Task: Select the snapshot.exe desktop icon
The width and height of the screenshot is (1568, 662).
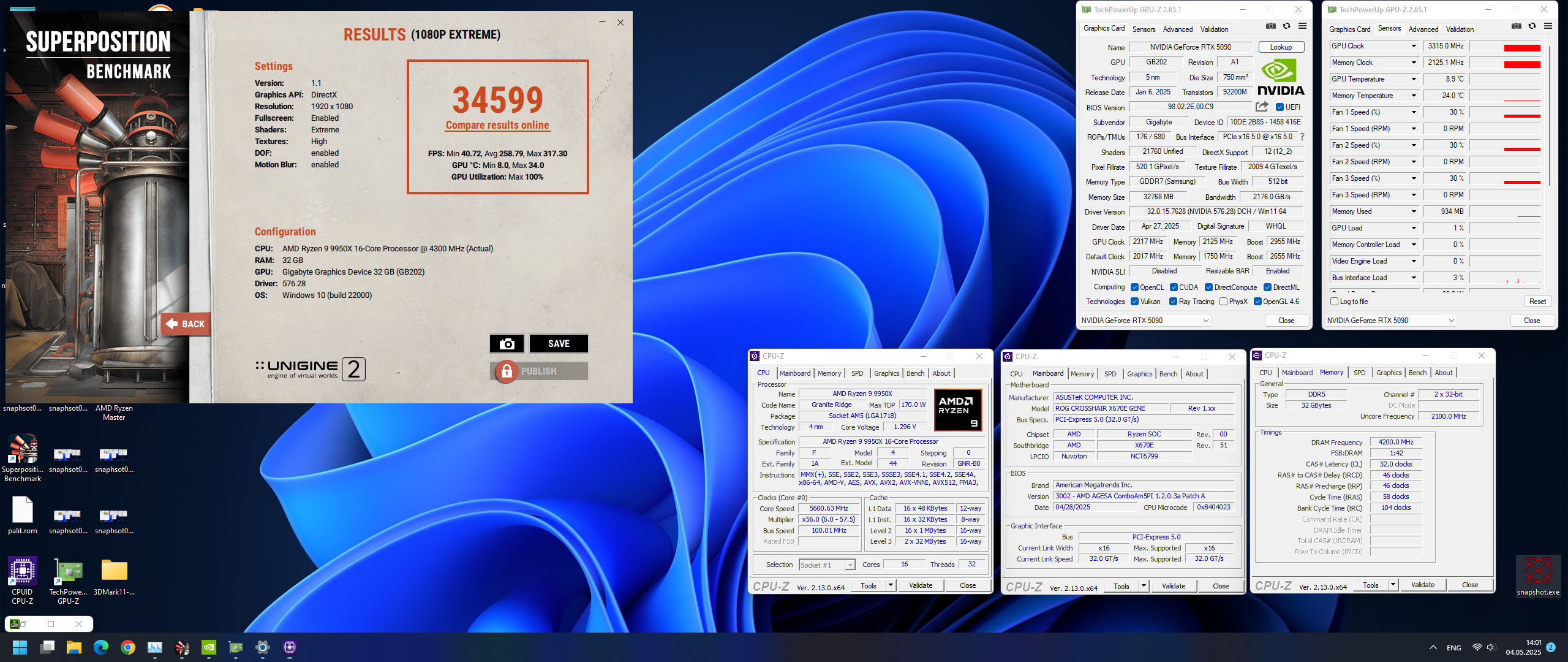Action: [x=1538, y=576]
